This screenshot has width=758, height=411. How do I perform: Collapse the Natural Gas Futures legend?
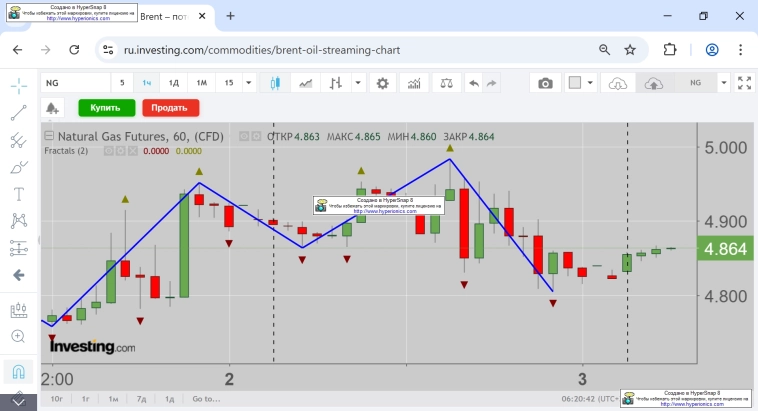click(47, 136)
